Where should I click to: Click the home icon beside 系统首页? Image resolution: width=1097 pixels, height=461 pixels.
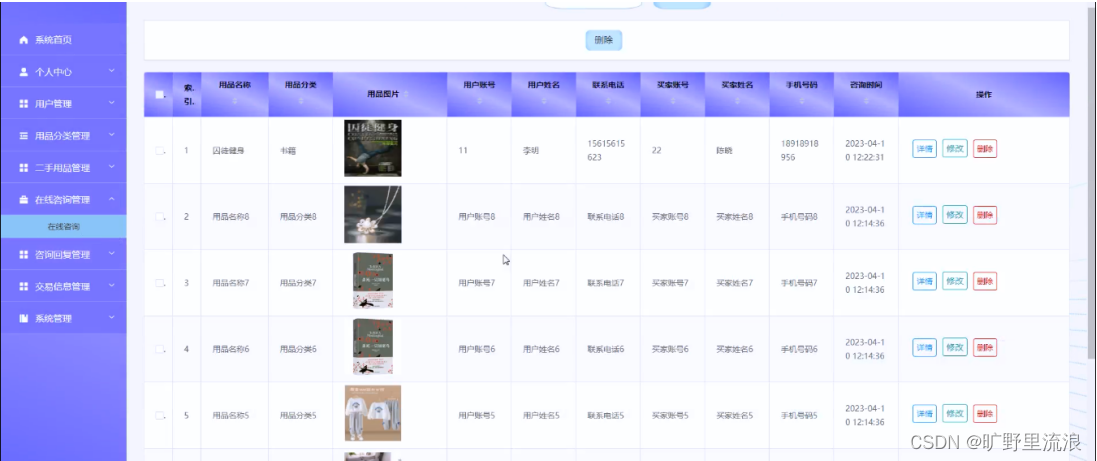(24, 40)
